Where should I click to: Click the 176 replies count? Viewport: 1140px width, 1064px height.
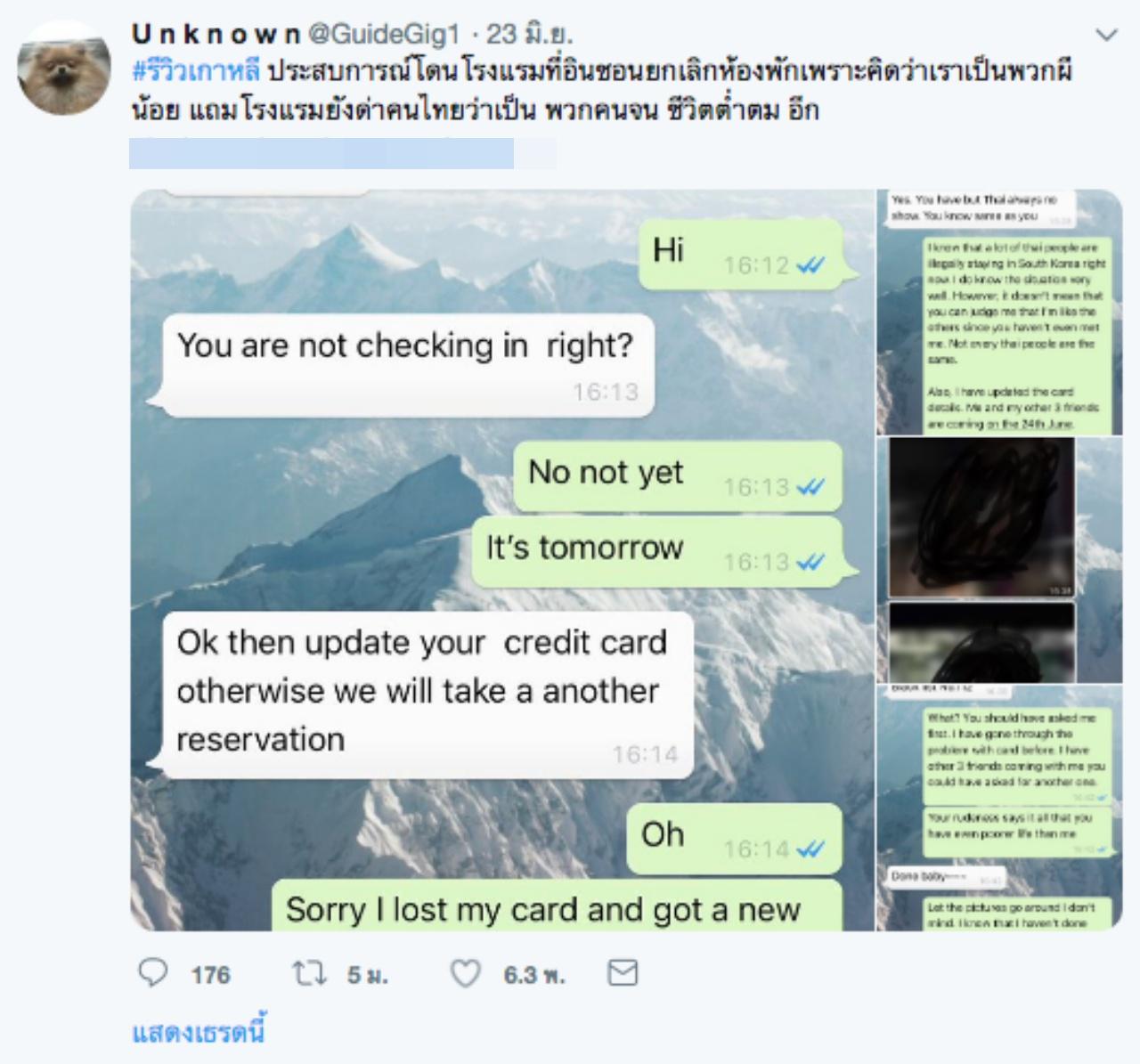click(210, 975)
